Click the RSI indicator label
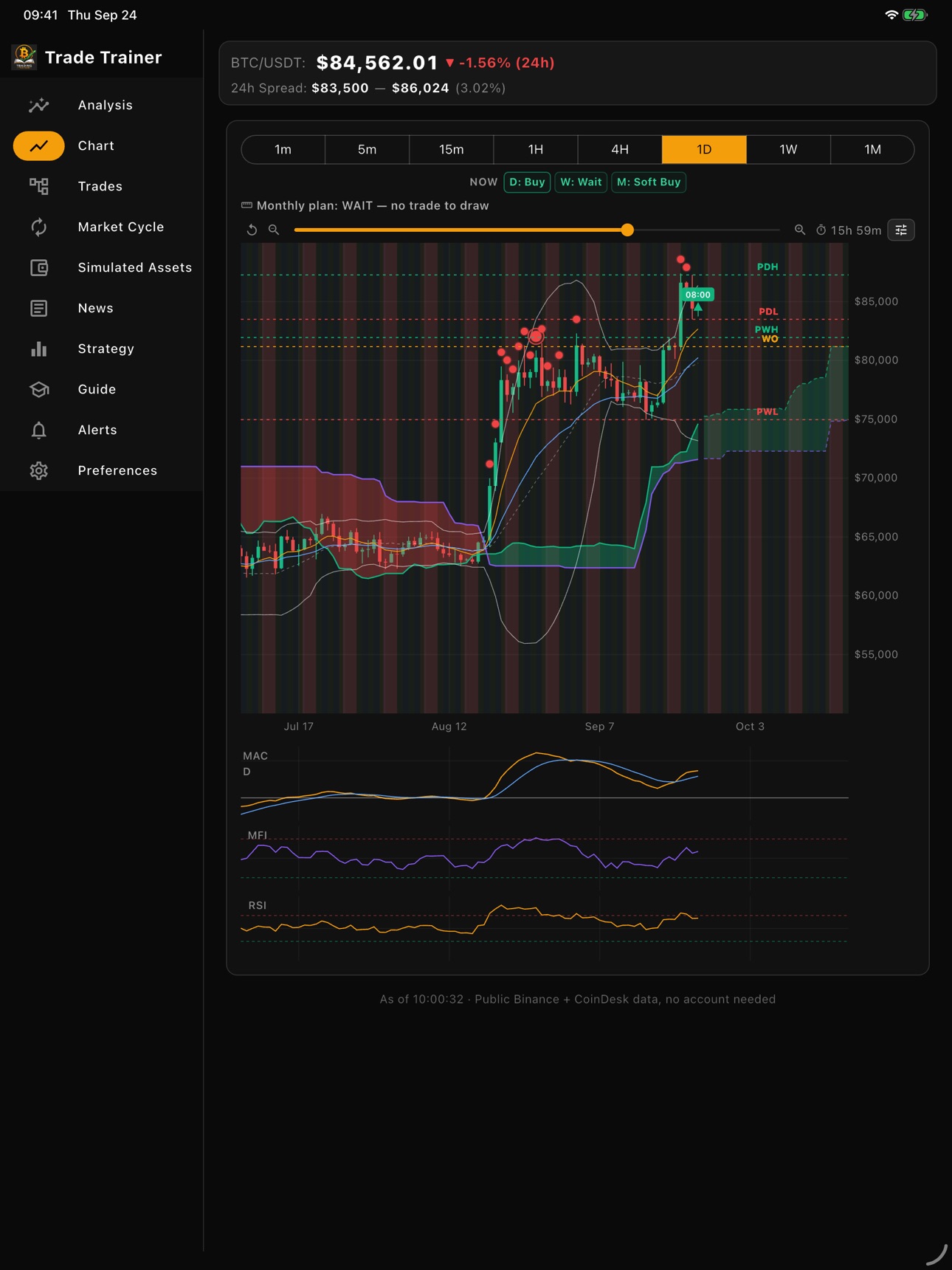The height and width of the screenshot is (1270, 952). click(257, 906)
